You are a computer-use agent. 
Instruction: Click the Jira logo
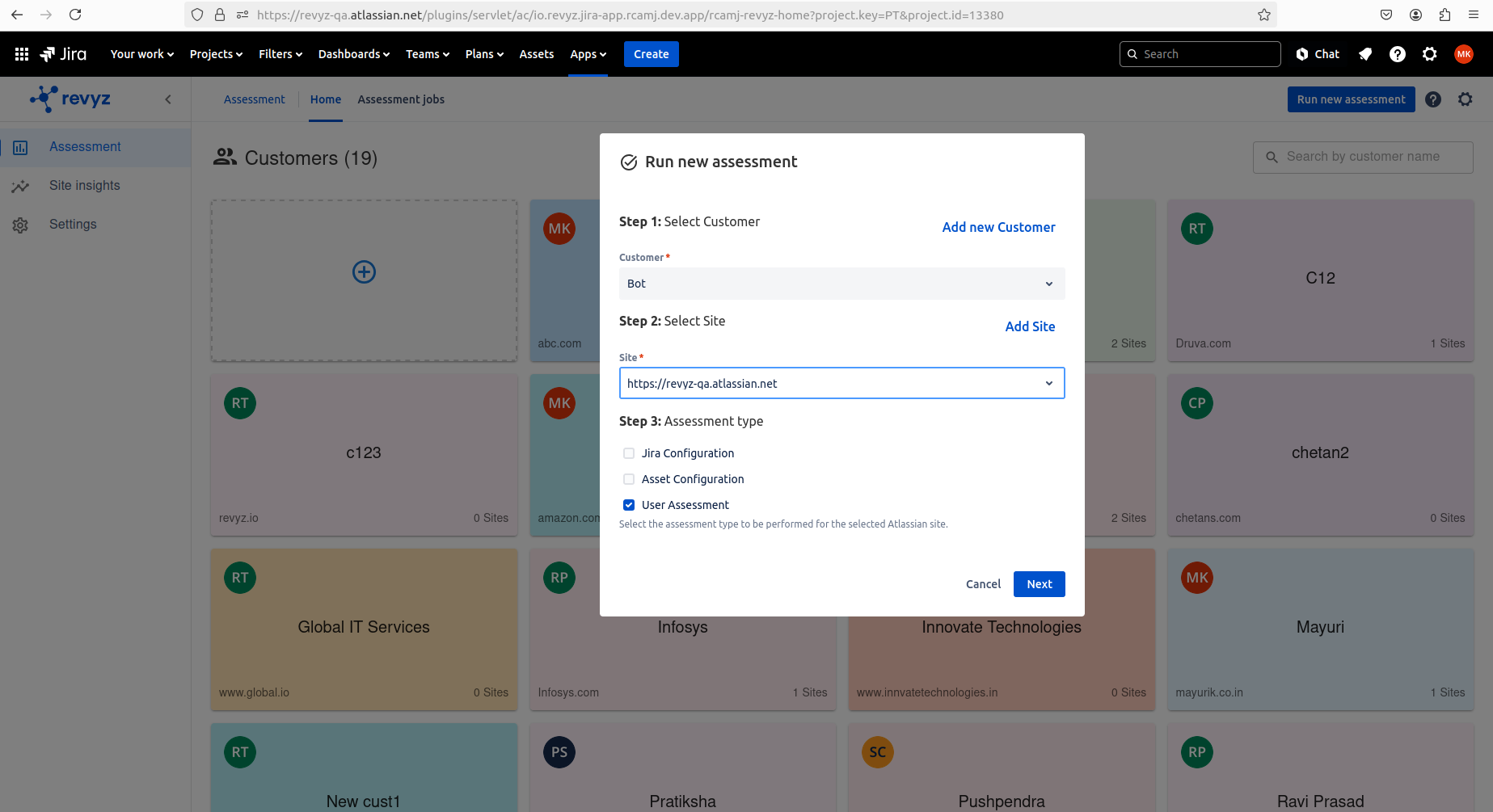63,54
